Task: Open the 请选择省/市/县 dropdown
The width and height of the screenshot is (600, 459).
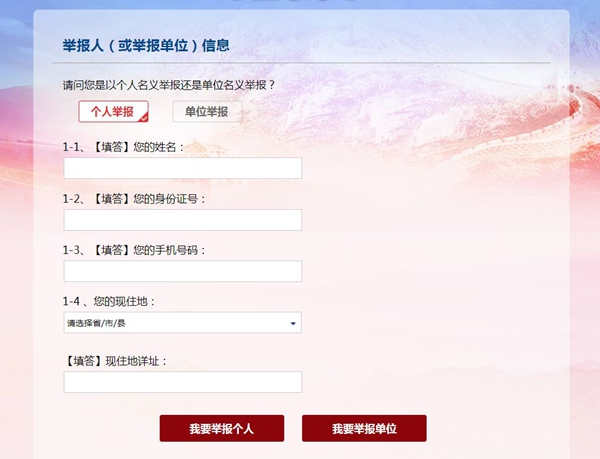Action: [175, 323]
